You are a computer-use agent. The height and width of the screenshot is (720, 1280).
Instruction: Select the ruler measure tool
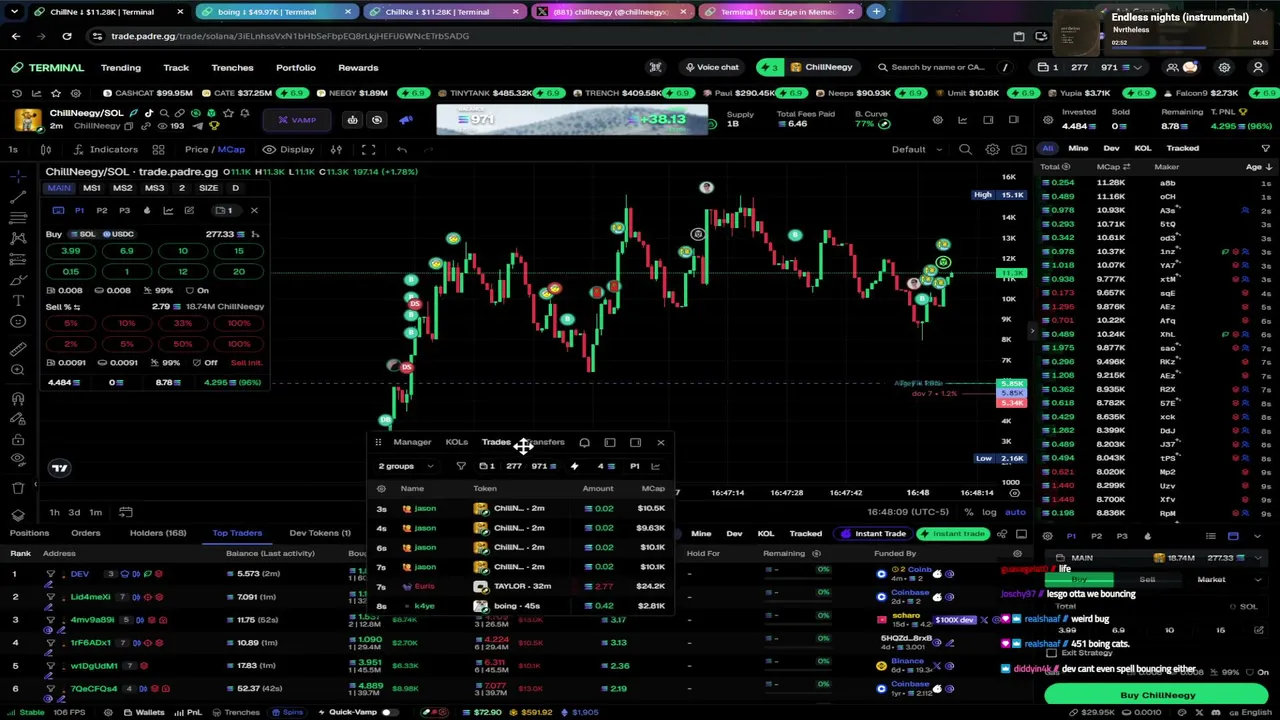(x=18, y=349)
